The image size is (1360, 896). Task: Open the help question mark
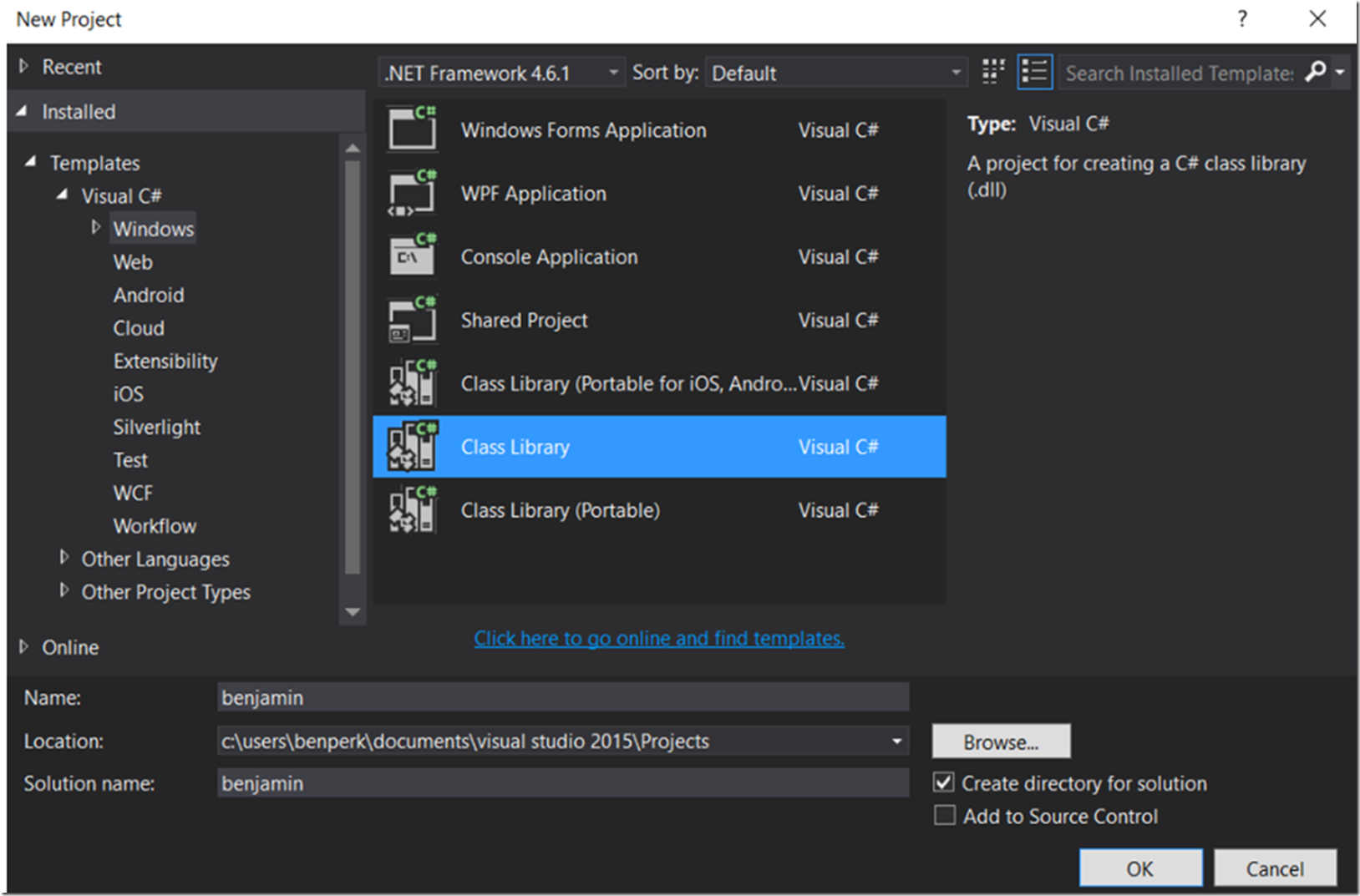click(1242, 18)
